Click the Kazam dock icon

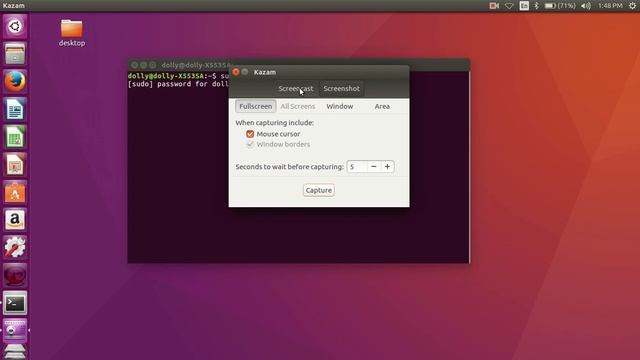[15, 330]
